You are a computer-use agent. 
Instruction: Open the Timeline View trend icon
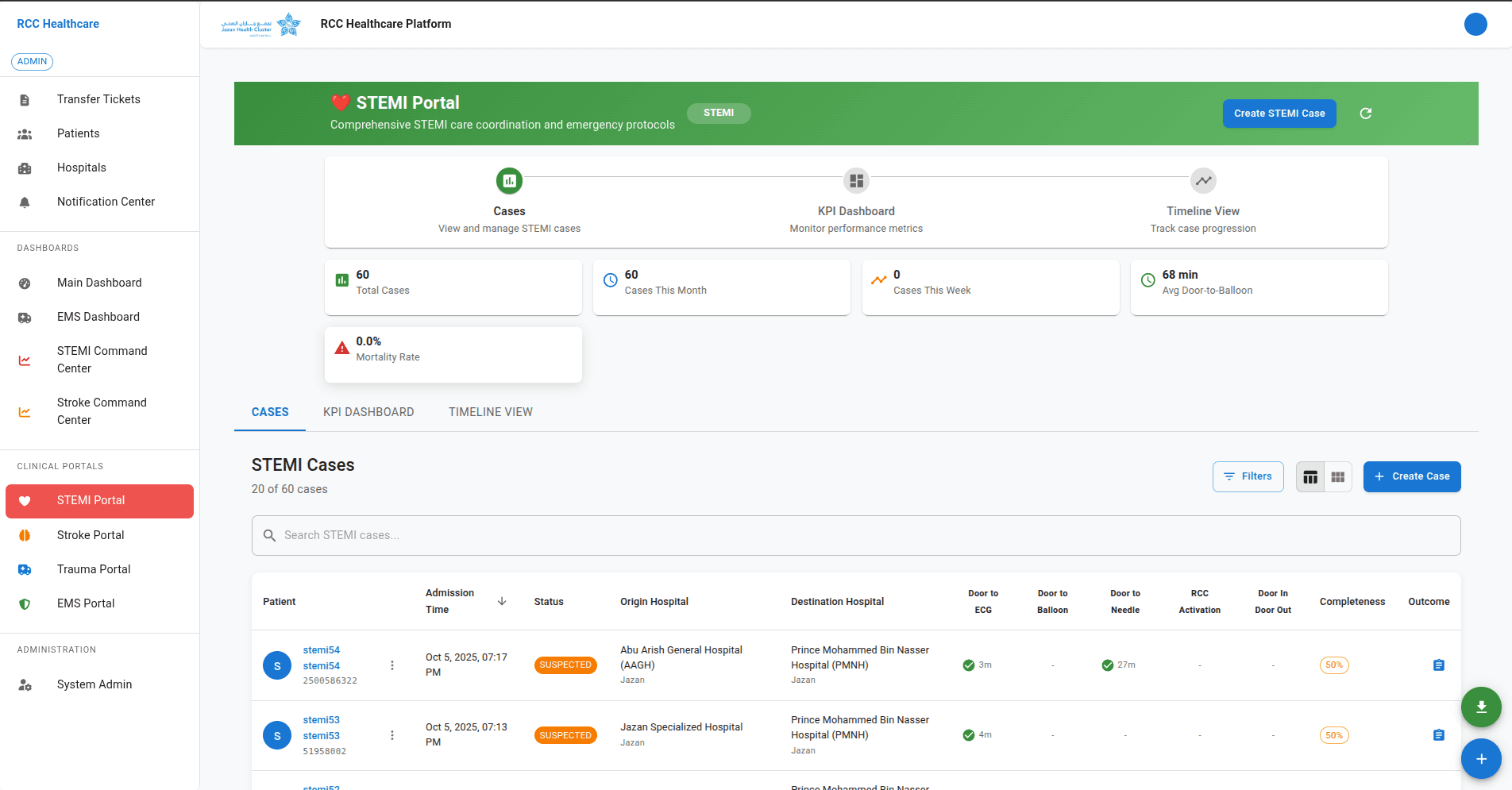(x=1202, y=180)
